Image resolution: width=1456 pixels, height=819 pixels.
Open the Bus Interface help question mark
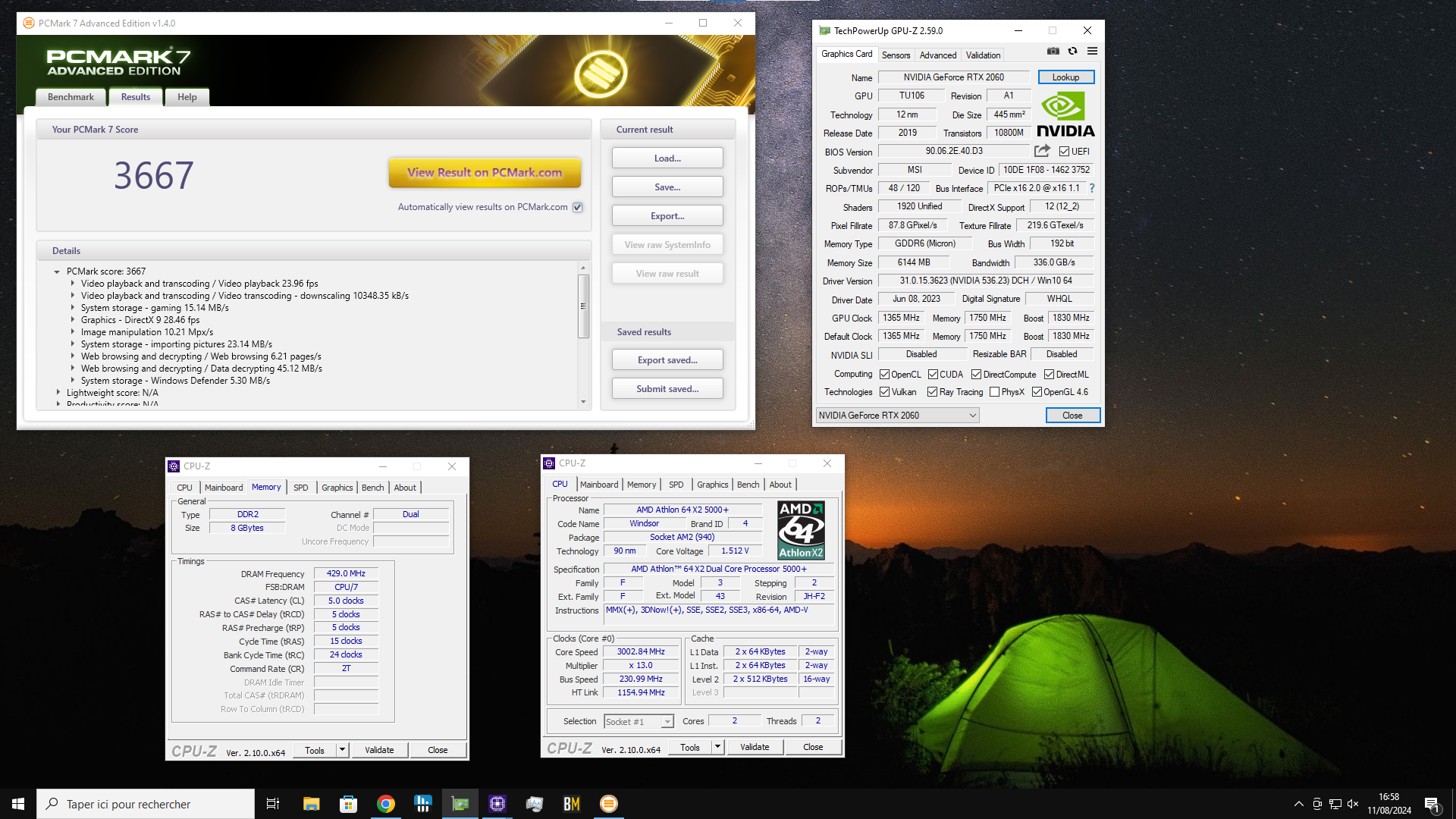click(1092, 188)
